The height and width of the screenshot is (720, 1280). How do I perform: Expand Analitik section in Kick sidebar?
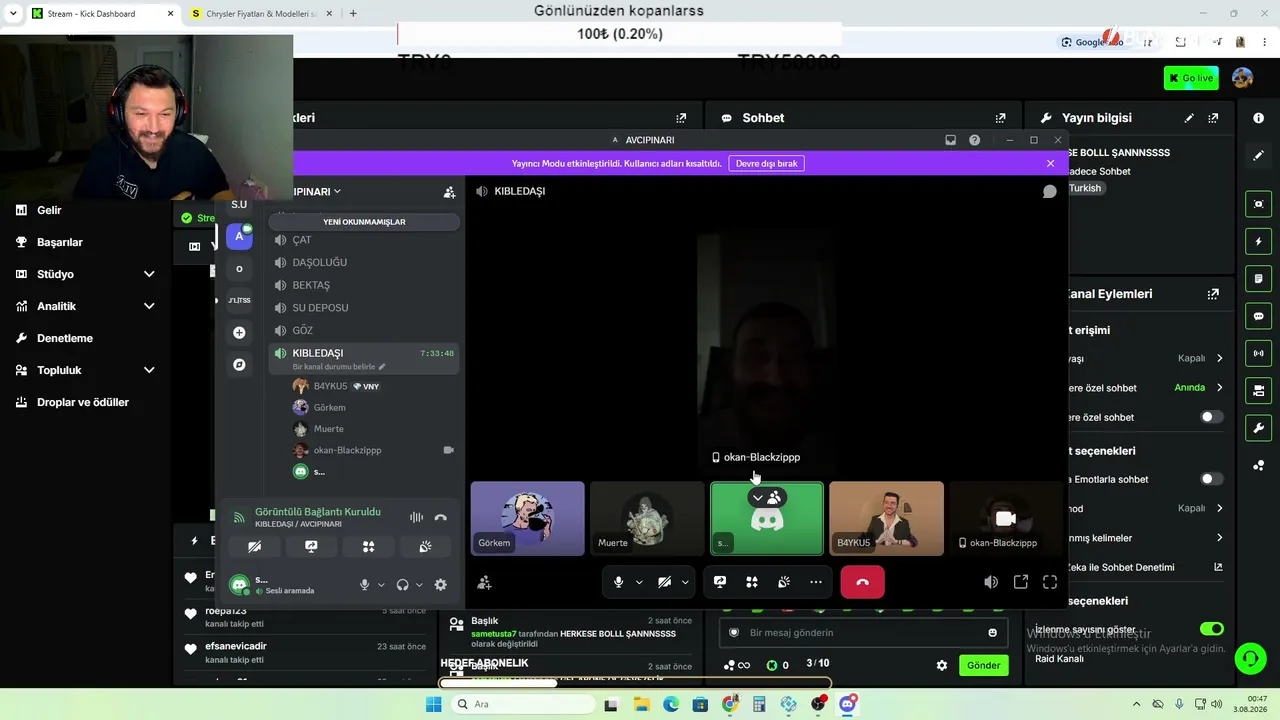click(149, 306)
